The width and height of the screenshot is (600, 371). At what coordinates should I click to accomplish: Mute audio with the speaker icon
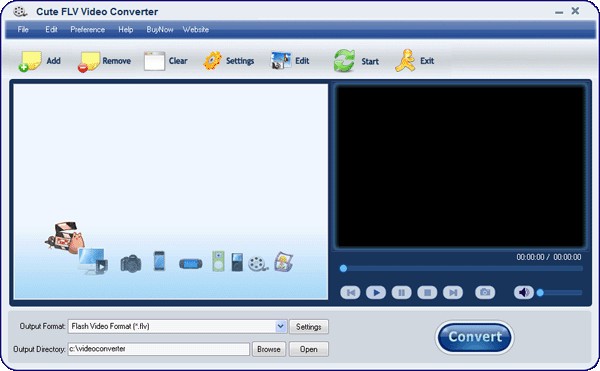tap(523, 293)
